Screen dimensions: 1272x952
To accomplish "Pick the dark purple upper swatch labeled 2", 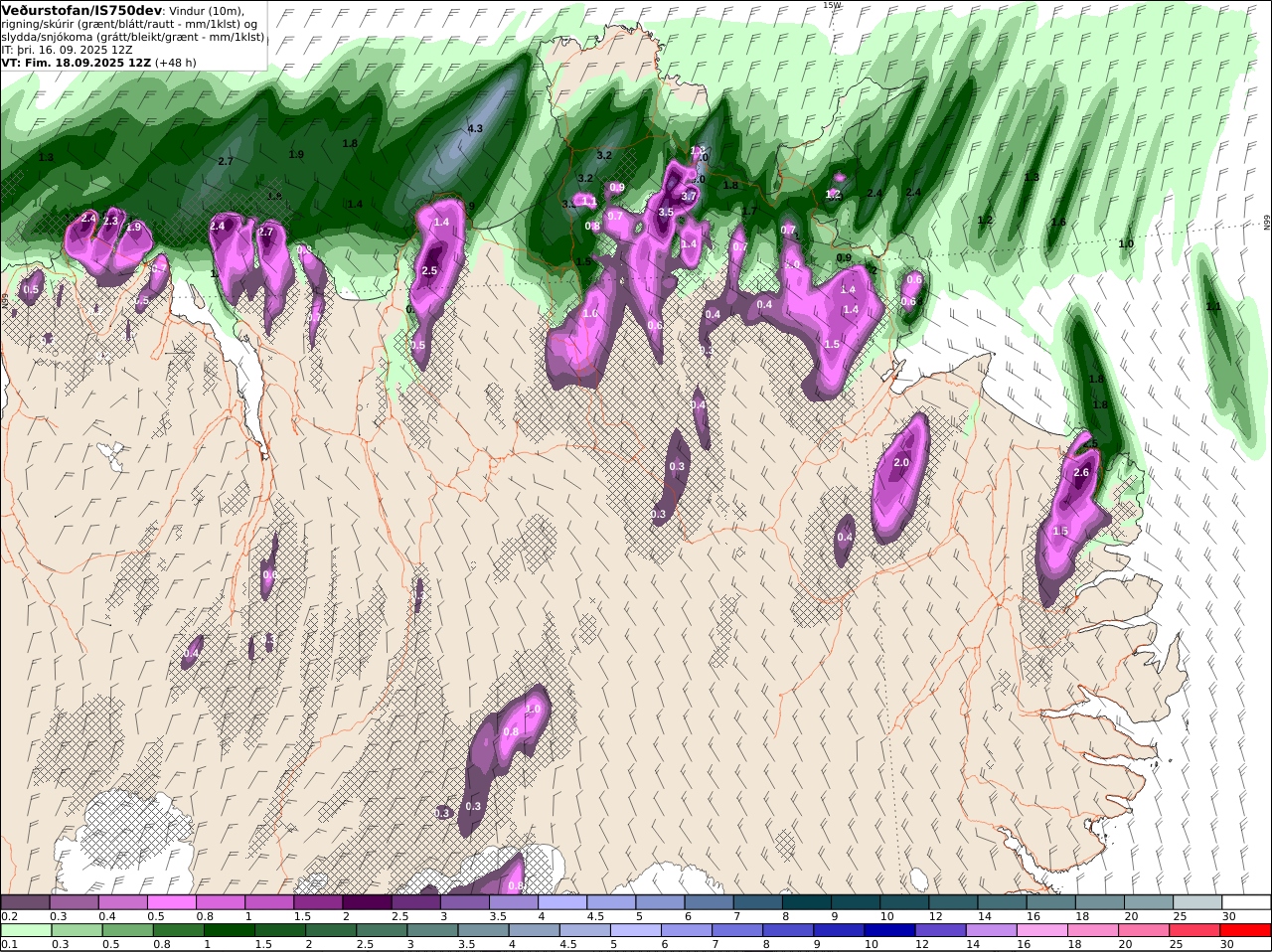I will pyautogui.click(x=366, y=901).
